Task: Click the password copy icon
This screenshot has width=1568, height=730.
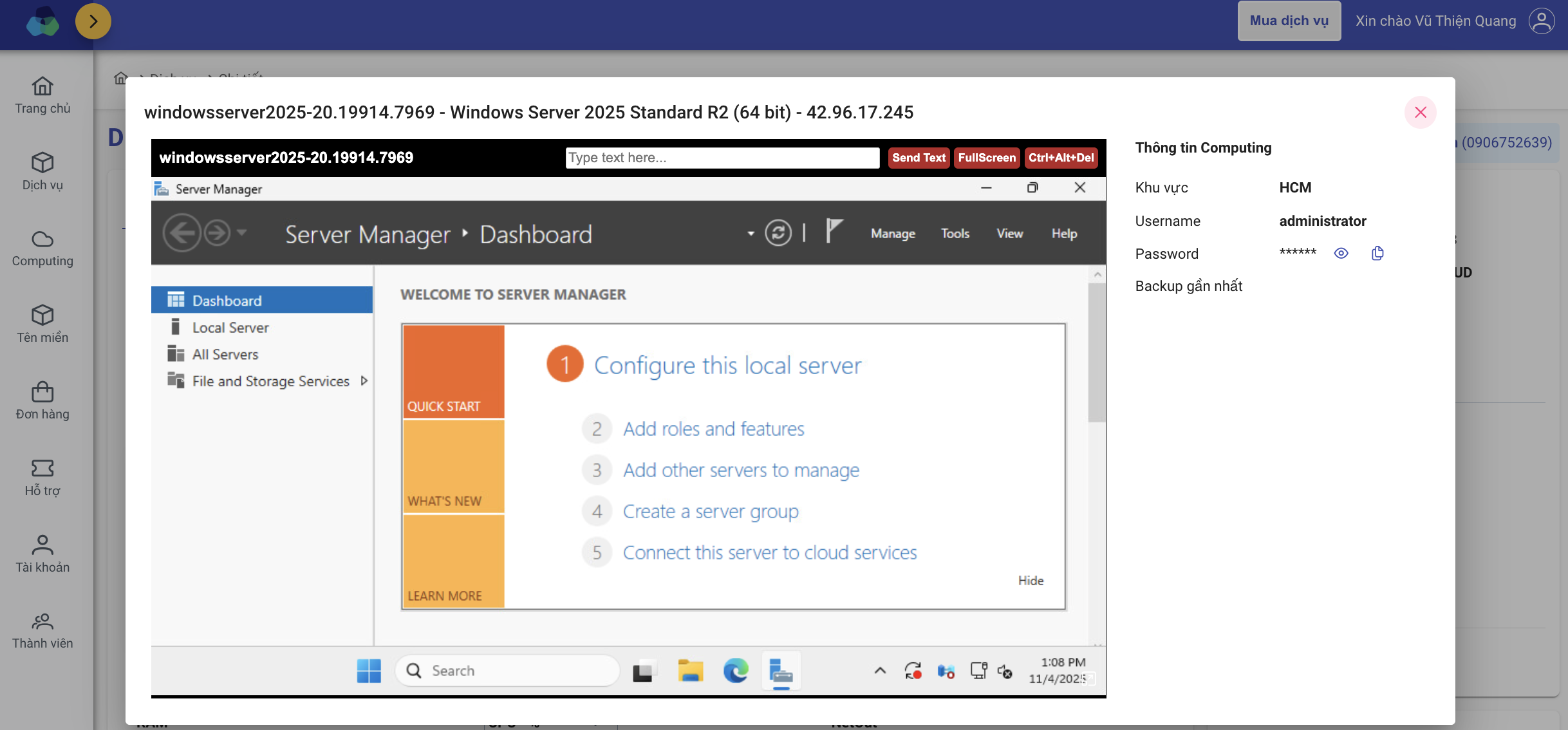Action: pos(1377,253)
